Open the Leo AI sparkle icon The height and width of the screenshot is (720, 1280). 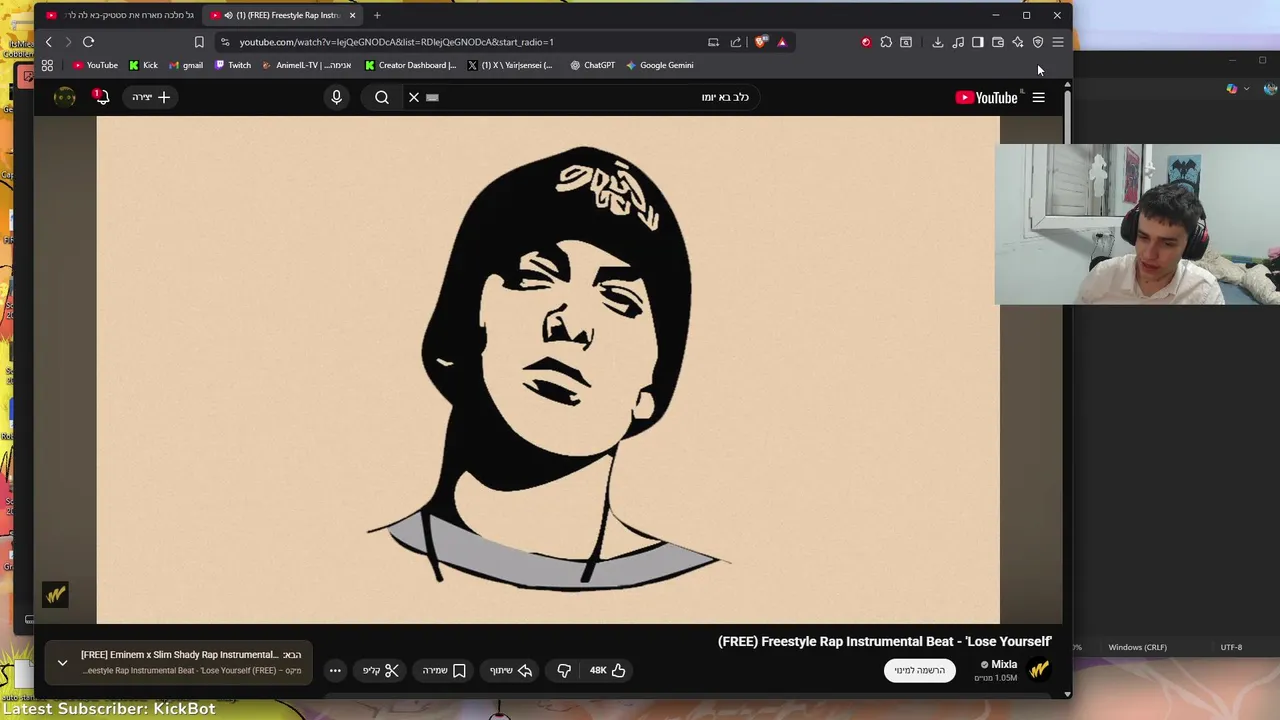point(1018,42)
